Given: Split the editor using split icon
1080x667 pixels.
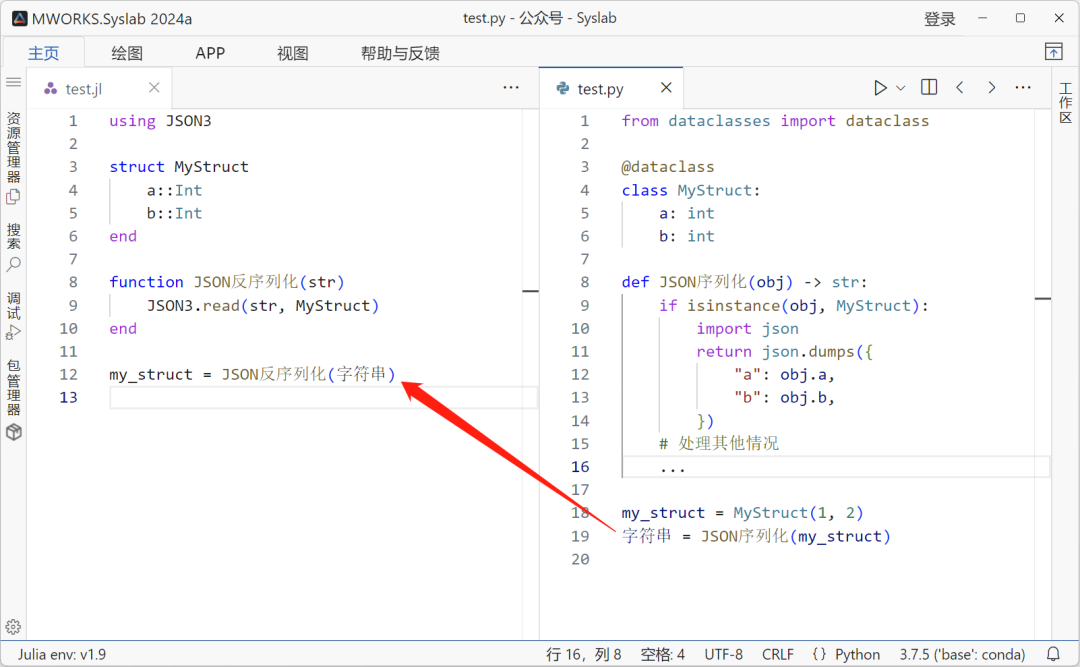Looking at the screenshot, I should (x=928, y=87).
